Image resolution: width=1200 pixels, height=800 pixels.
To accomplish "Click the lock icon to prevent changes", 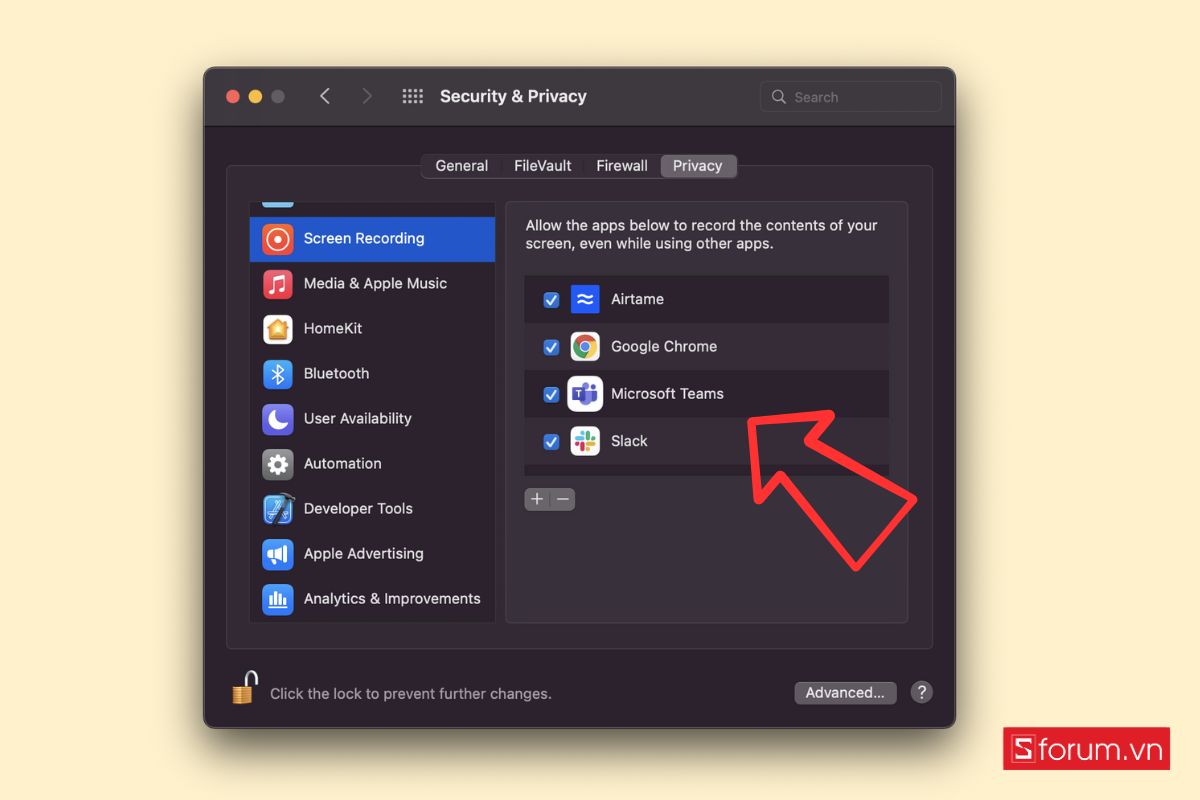I will point(245,688).
